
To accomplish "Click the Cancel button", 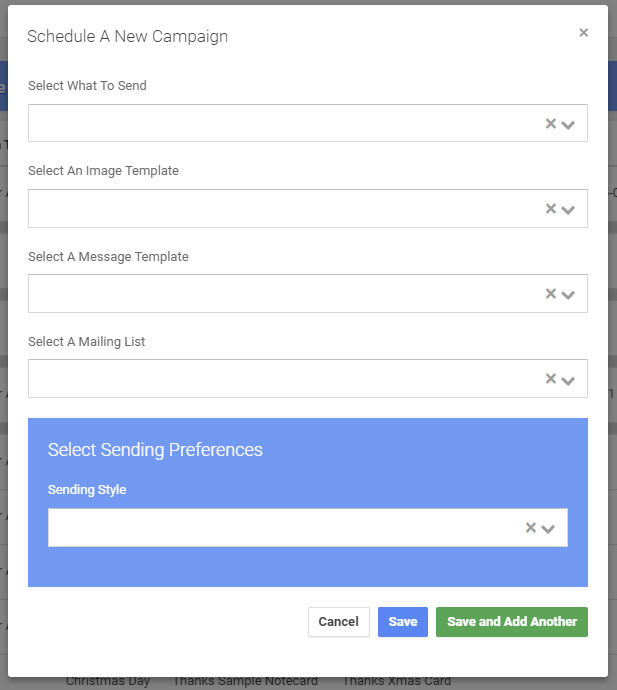I will click(338, 622).
